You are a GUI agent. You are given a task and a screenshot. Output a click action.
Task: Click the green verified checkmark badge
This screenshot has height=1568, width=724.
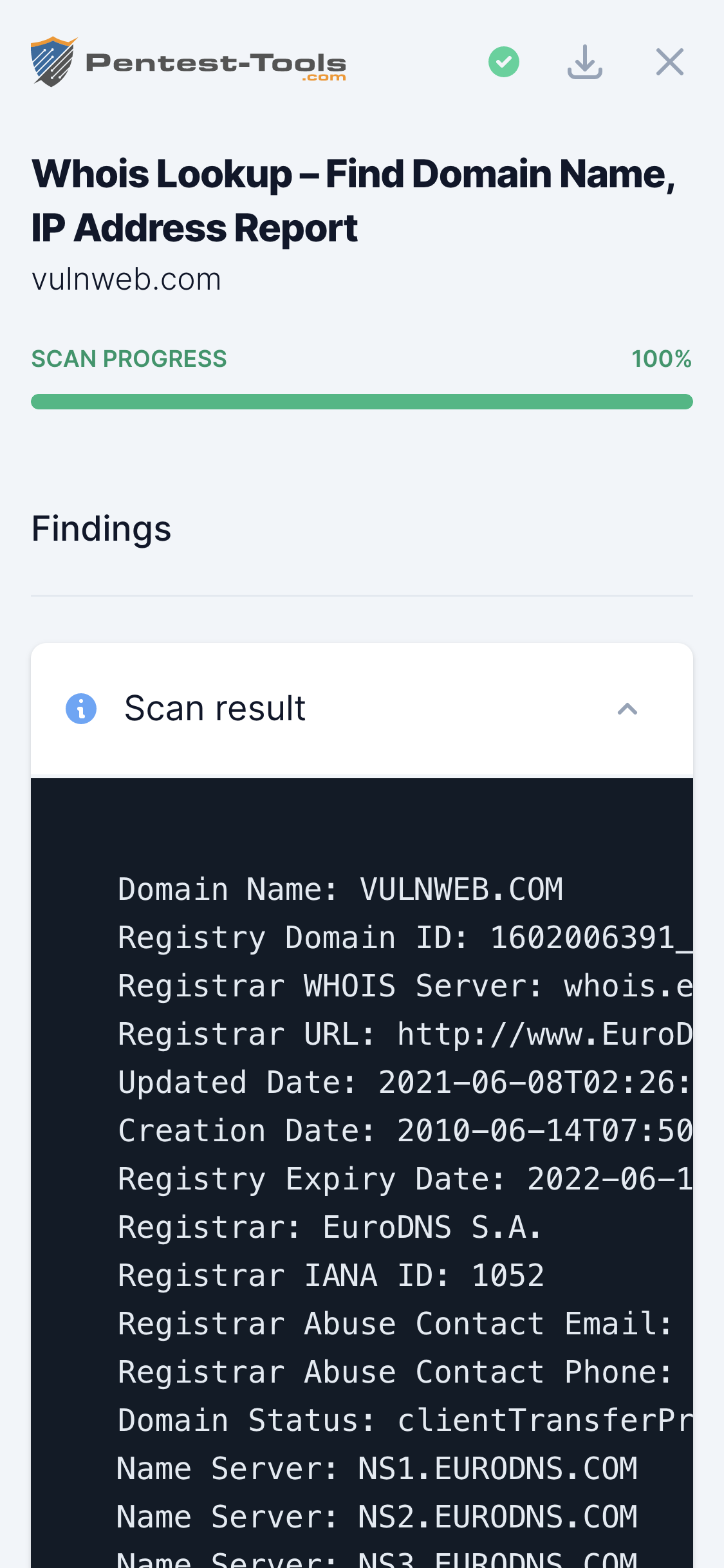click(x=504, y=61)
